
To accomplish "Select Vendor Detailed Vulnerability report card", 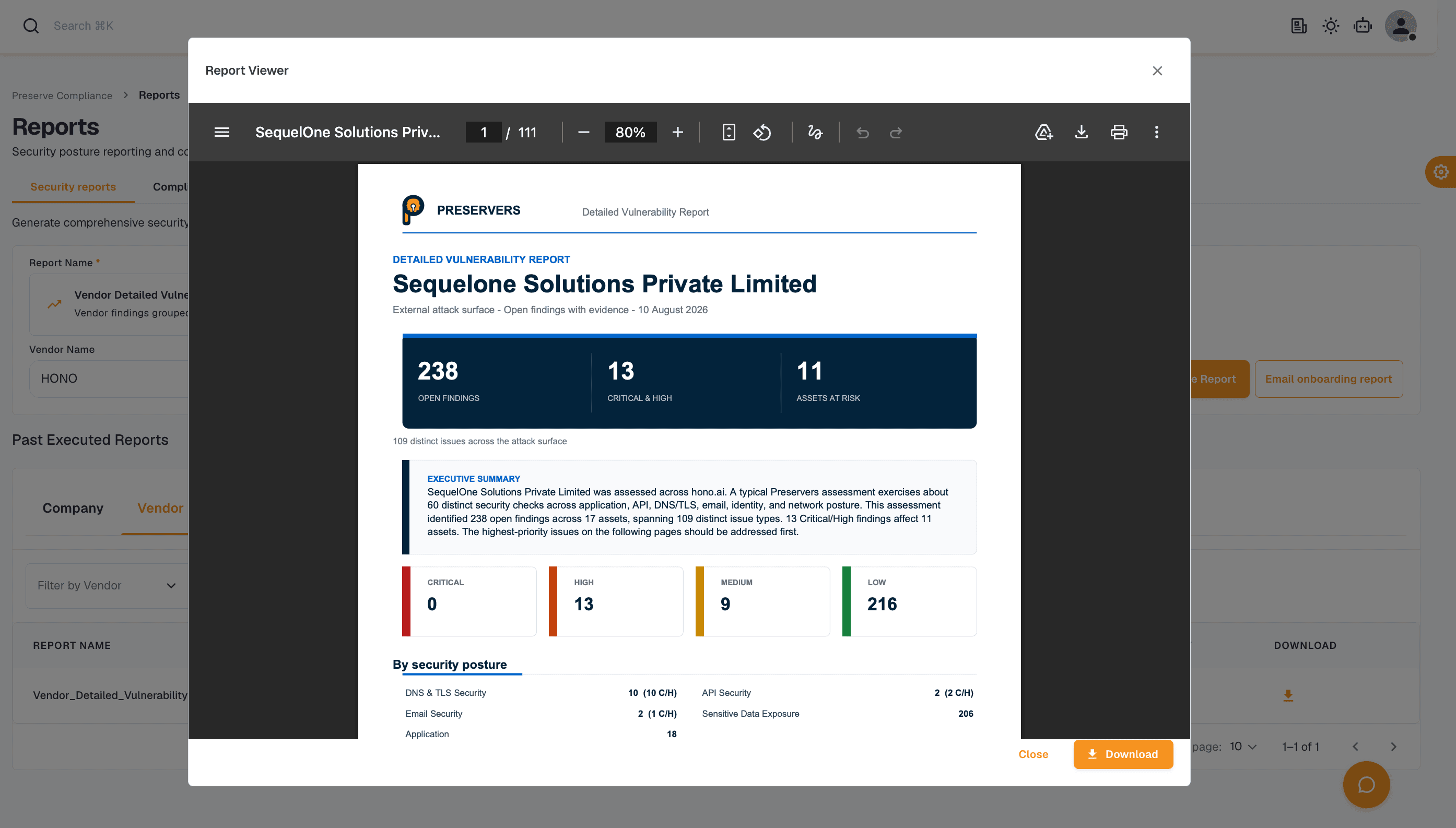I will (x=108, y=304).
